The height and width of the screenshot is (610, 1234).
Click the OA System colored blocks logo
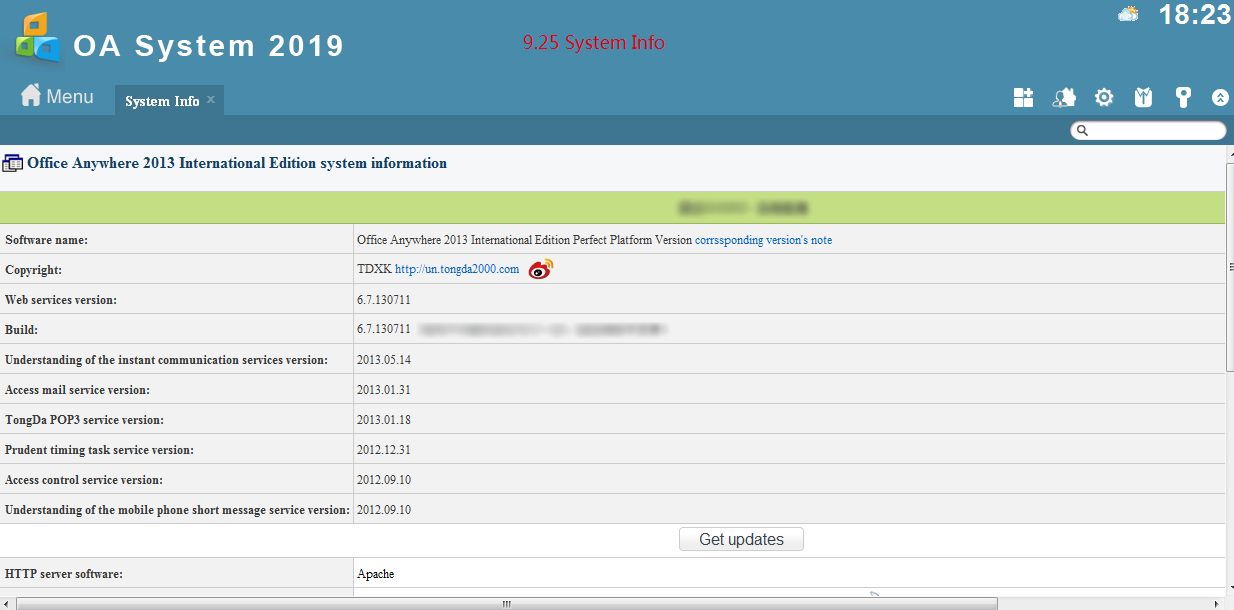pyautogui.click(x=39, y=37)
